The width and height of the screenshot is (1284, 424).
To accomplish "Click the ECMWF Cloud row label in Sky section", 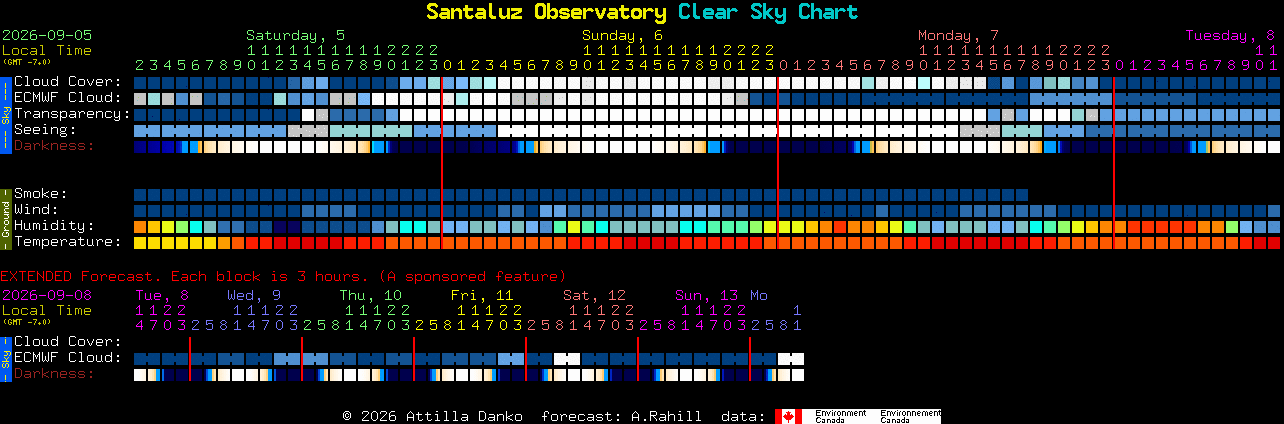I will (68, 98).
